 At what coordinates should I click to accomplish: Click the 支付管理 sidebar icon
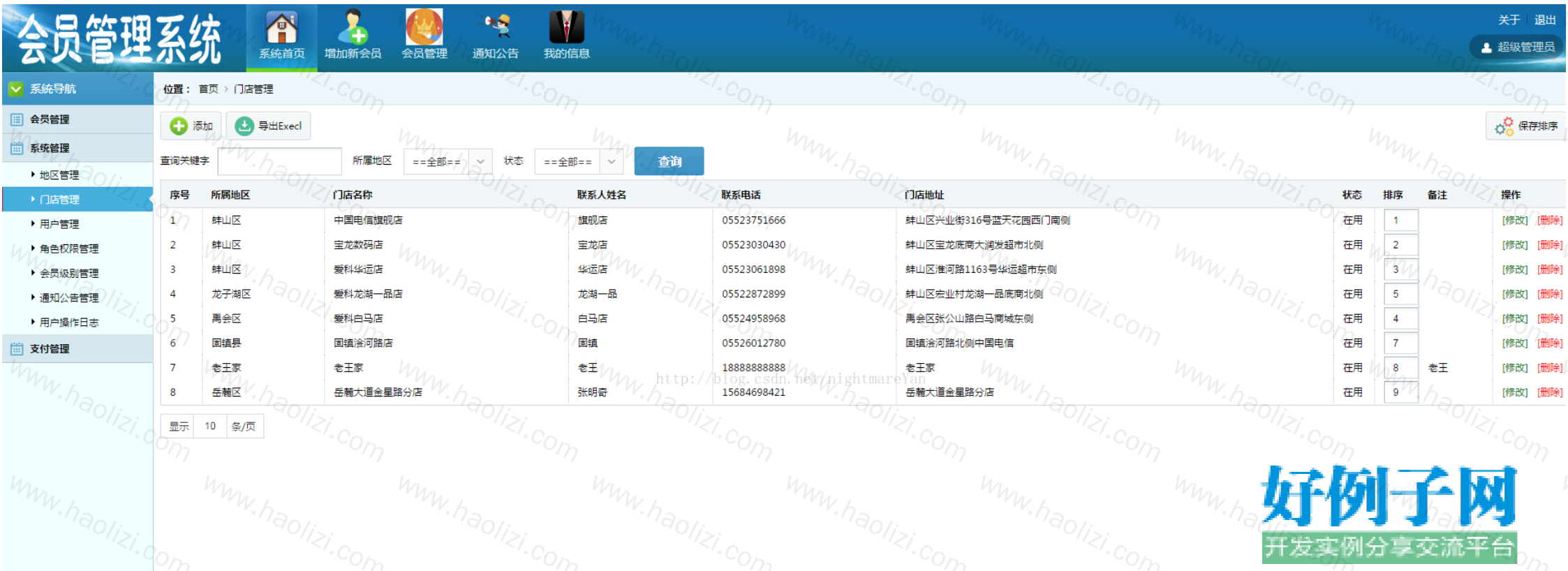pos(17,348)
